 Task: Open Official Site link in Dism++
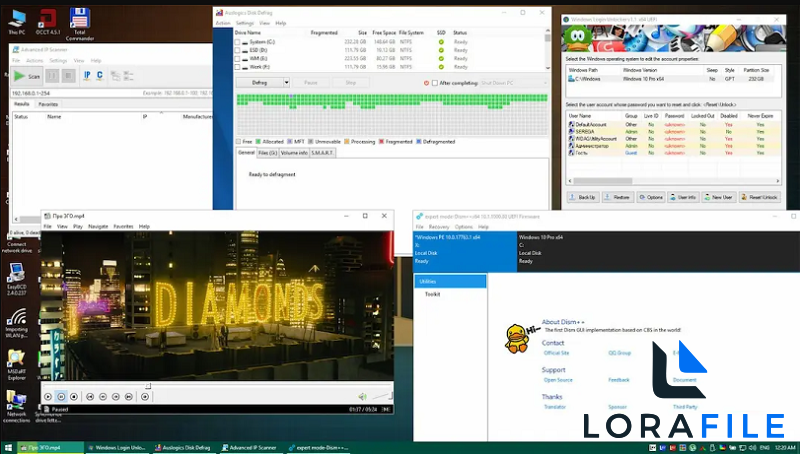pos(556,353)
